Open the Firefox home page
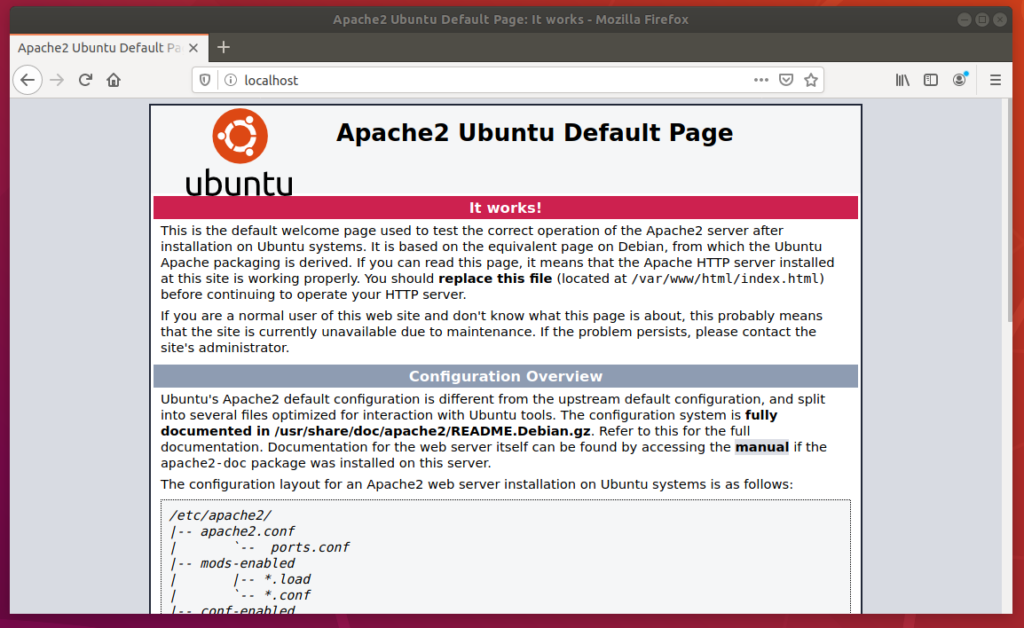The height and width of the screenshot is (628, 1024). (x=114, y=80)
